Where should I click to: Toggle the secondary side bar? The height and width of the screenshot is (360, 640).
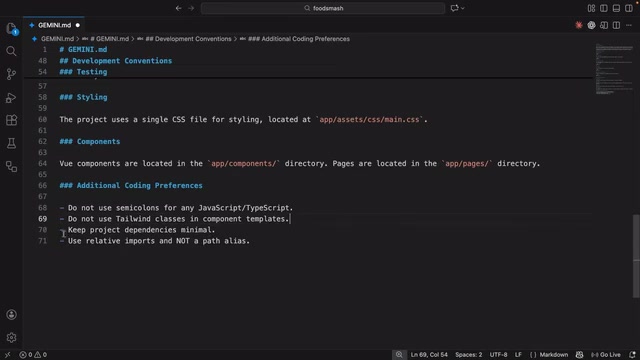(x=629, y=8)
